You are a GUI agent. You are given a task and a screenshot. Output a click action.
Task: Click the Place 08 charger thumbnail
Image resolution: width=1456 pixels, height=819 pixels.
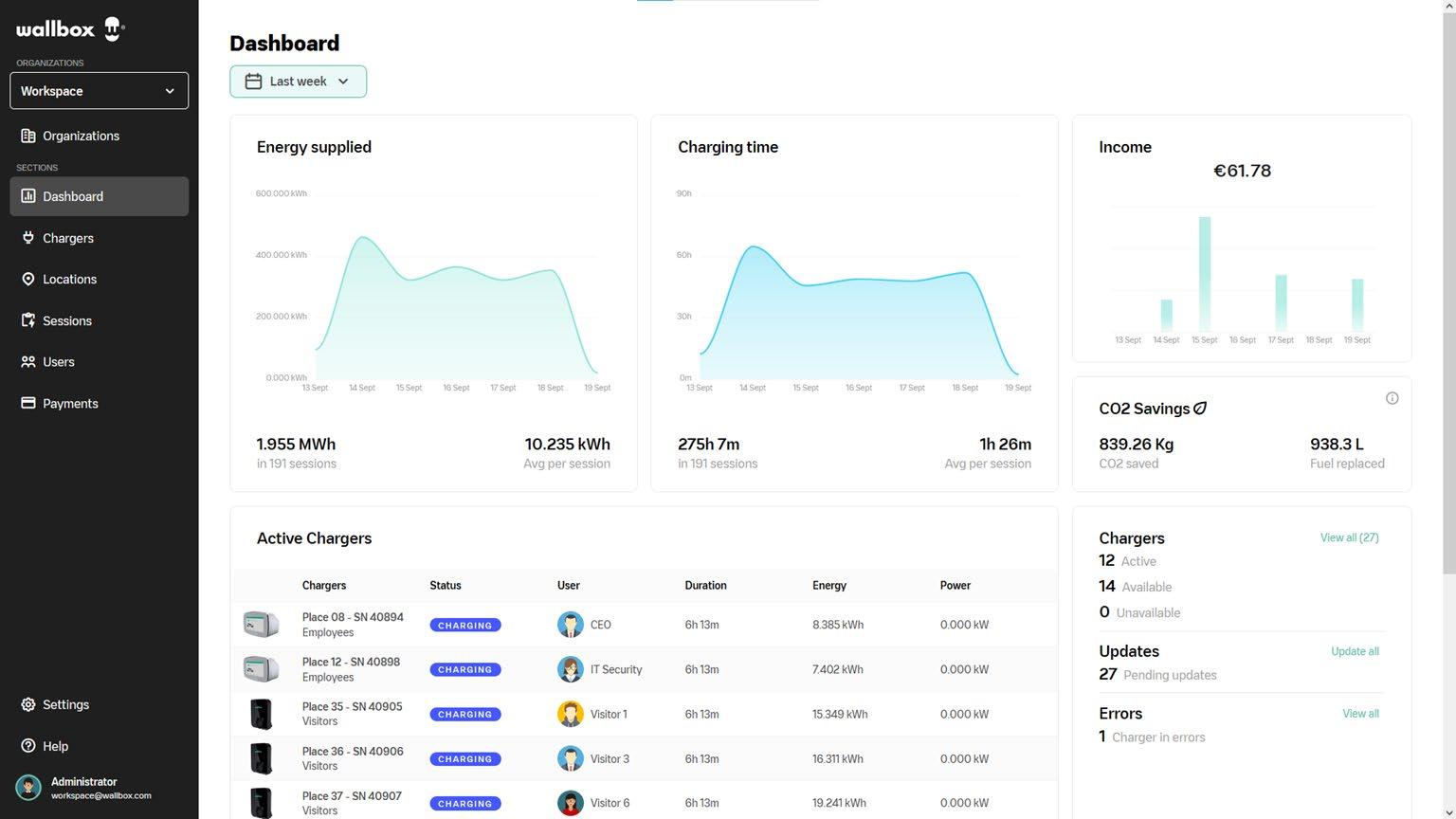pyautogui.click(x=261, y=625)
